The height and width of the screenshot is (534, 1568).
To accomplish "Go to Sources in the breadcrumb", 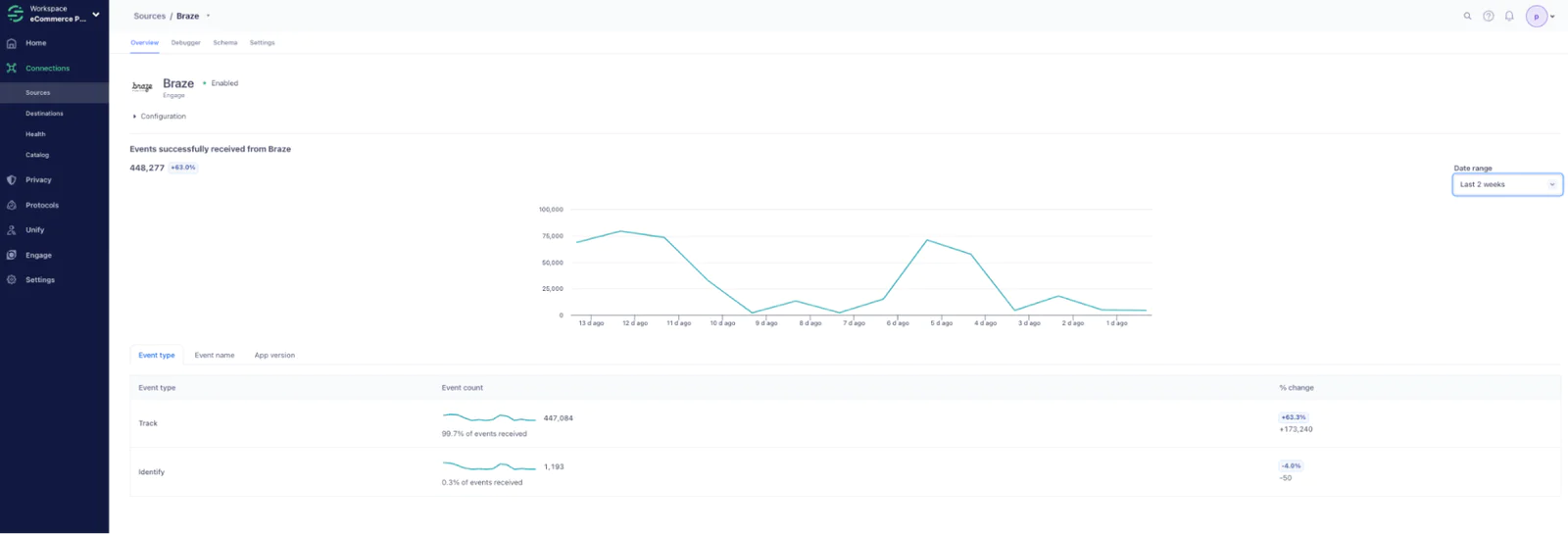I will 150,16.
